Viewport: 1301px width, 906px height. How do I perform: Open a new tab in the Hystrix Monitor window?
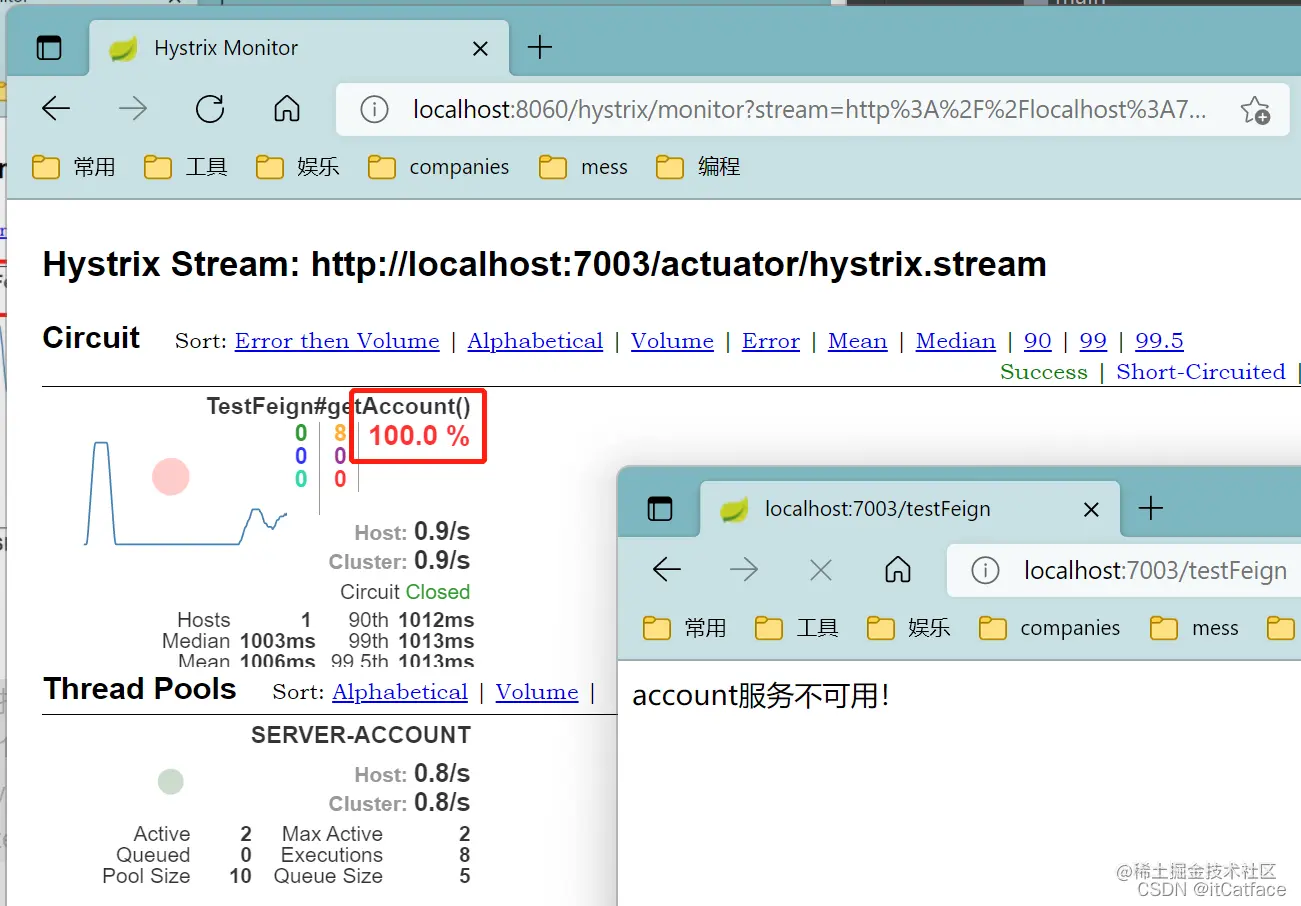tap(540, 47)
